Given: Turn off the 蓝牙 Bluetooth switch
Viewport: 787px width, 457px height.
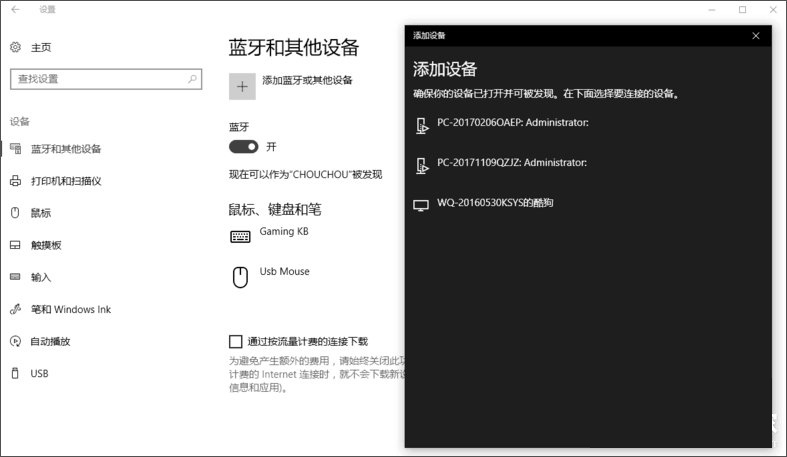Looking at the screenshot, I should click(x=244, y=146).
